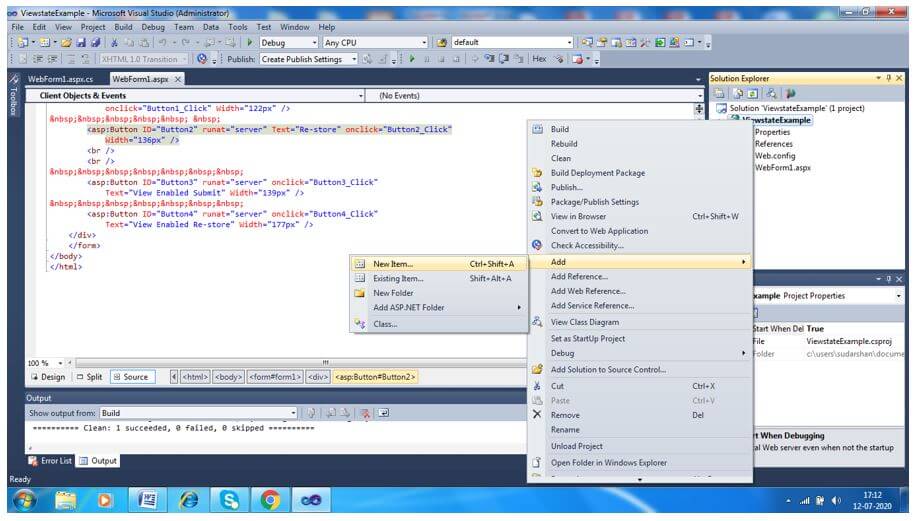Expand the Show output from Build dropdown

click(293, 413)
